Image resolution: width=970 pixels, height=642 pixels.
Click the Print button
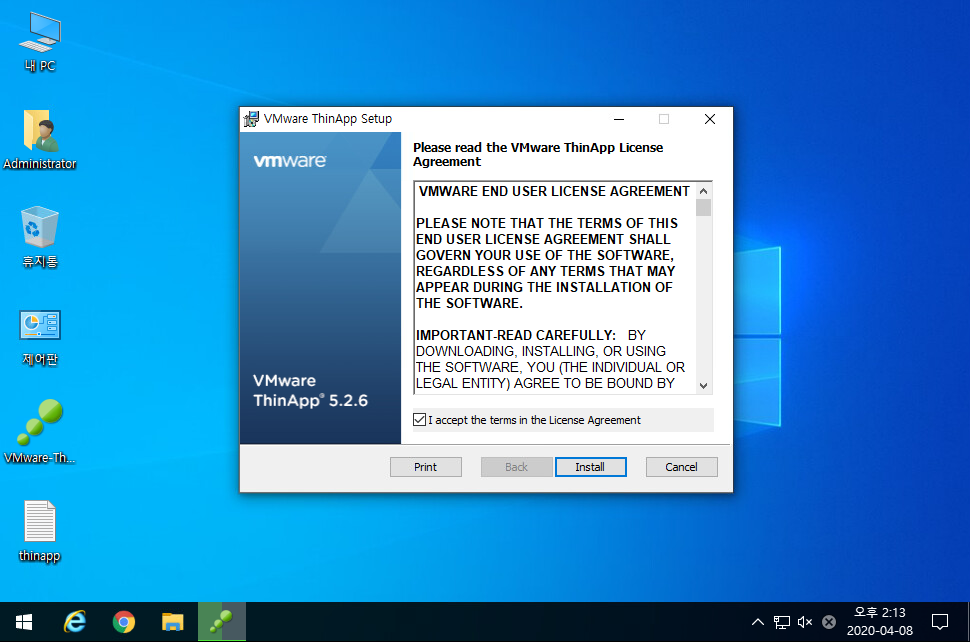tap(426, 467)
